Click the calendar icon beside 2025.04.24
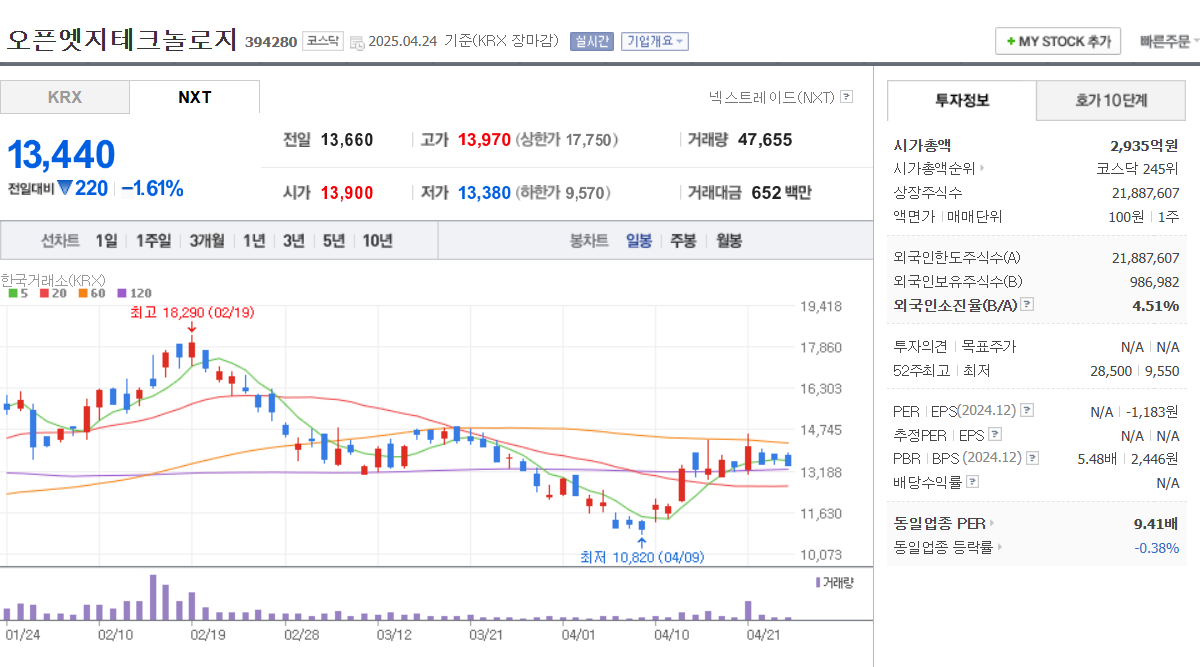The image size is (1201, 667). pyautogui.click(x=356, y=39)
